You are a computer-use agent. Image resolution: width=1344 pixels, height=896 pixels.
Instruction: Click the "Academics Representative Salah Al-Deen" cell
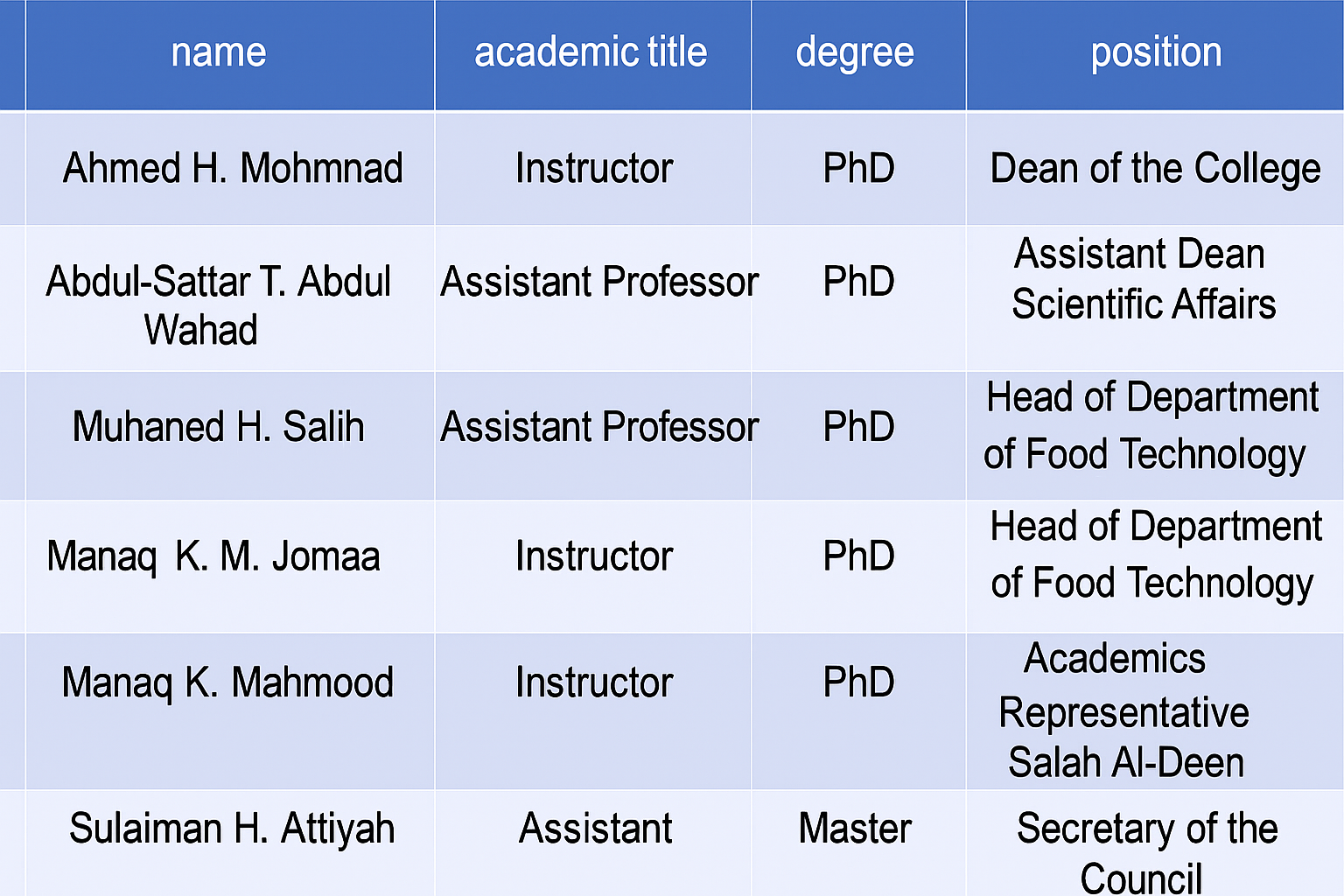[1125, 710]
